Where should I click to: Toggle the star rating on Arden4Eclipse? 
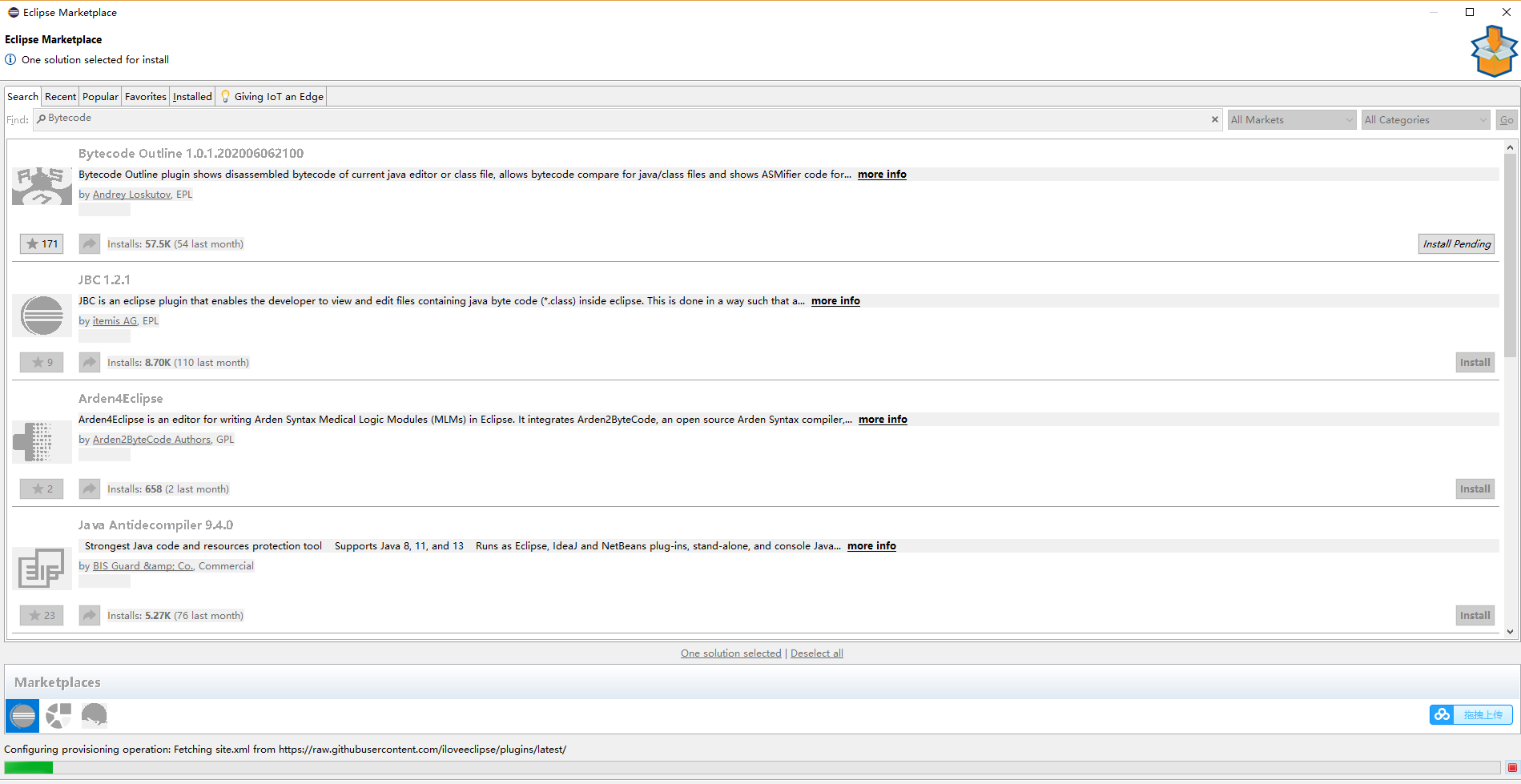click(x=42, y=488)
